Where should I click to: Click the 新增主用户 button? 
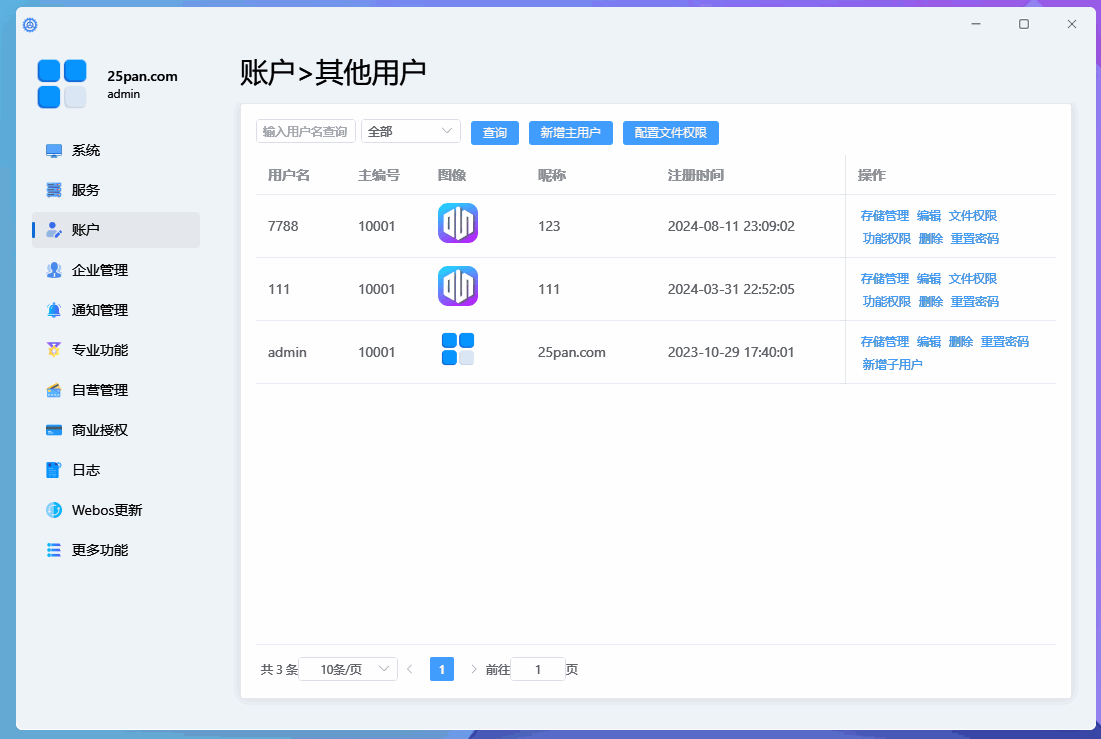click(570, 133)
